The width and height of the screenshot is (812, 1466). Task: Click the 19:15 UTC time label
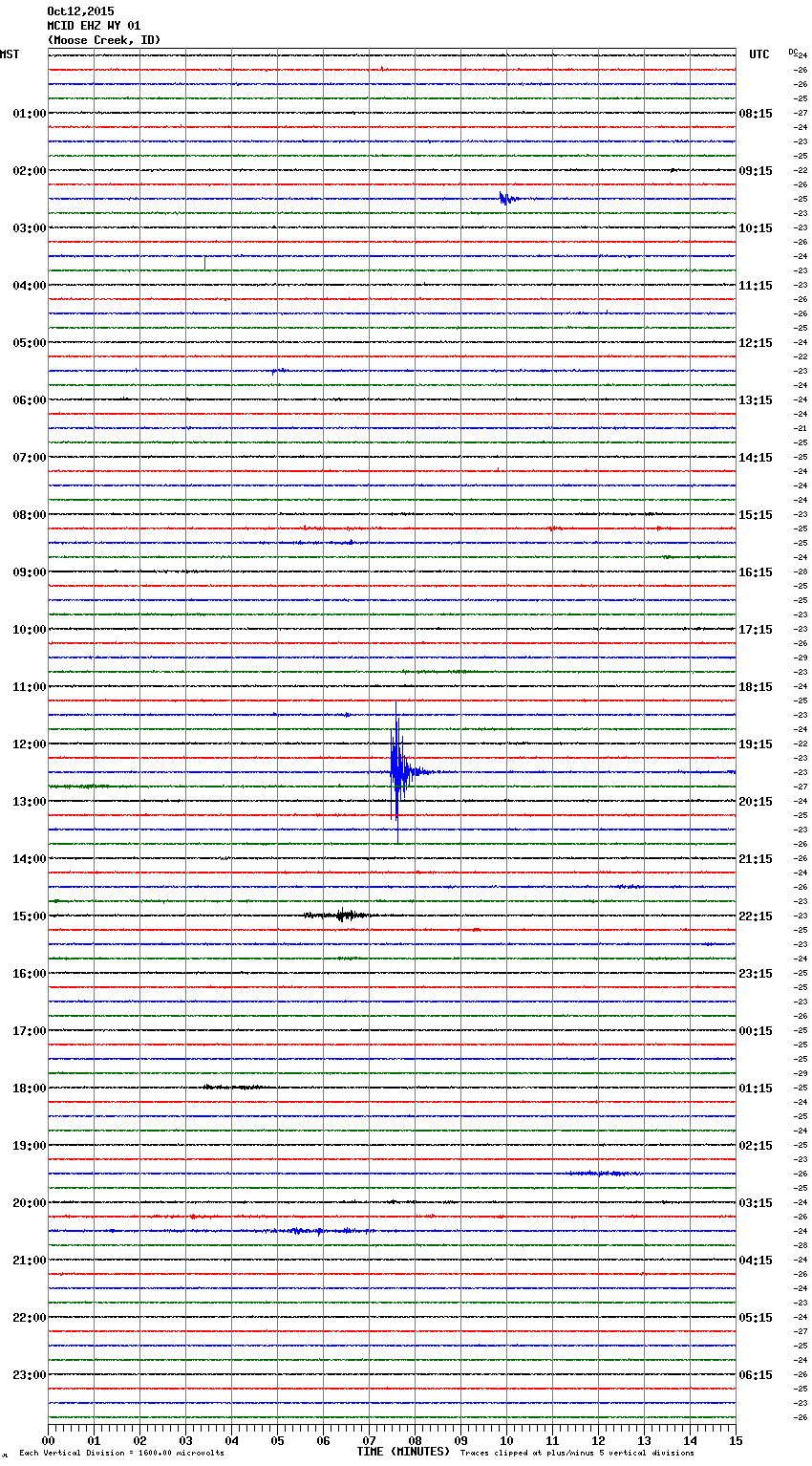(756, 744)
